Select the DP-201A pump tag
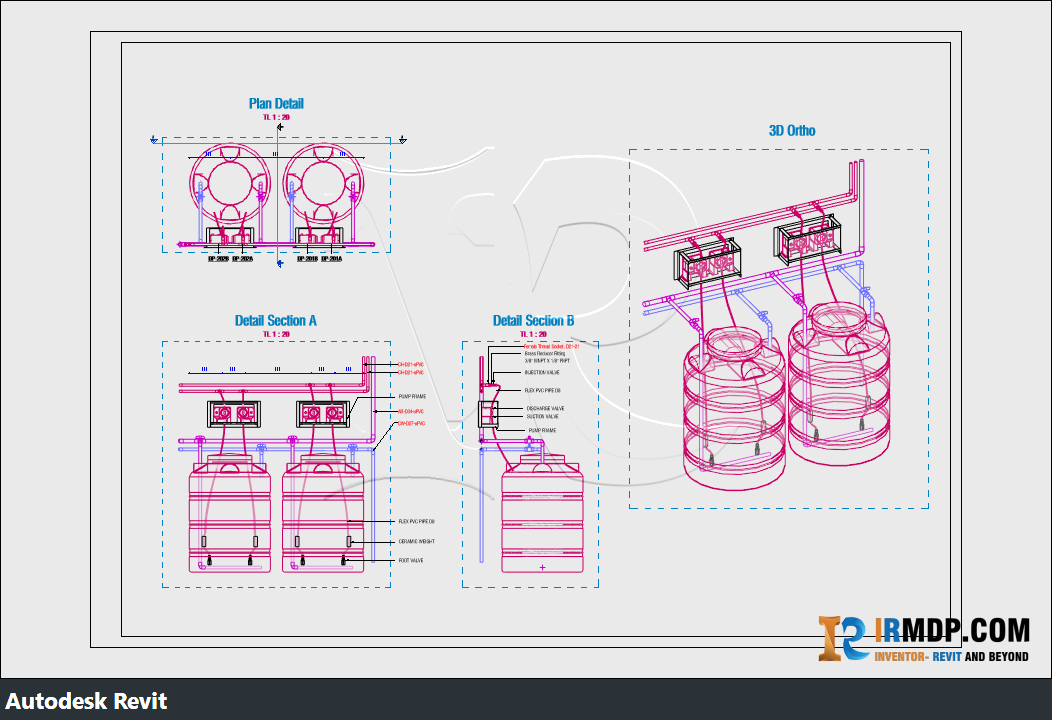This screenshot has height=720, width=1052. coord(331,259)
